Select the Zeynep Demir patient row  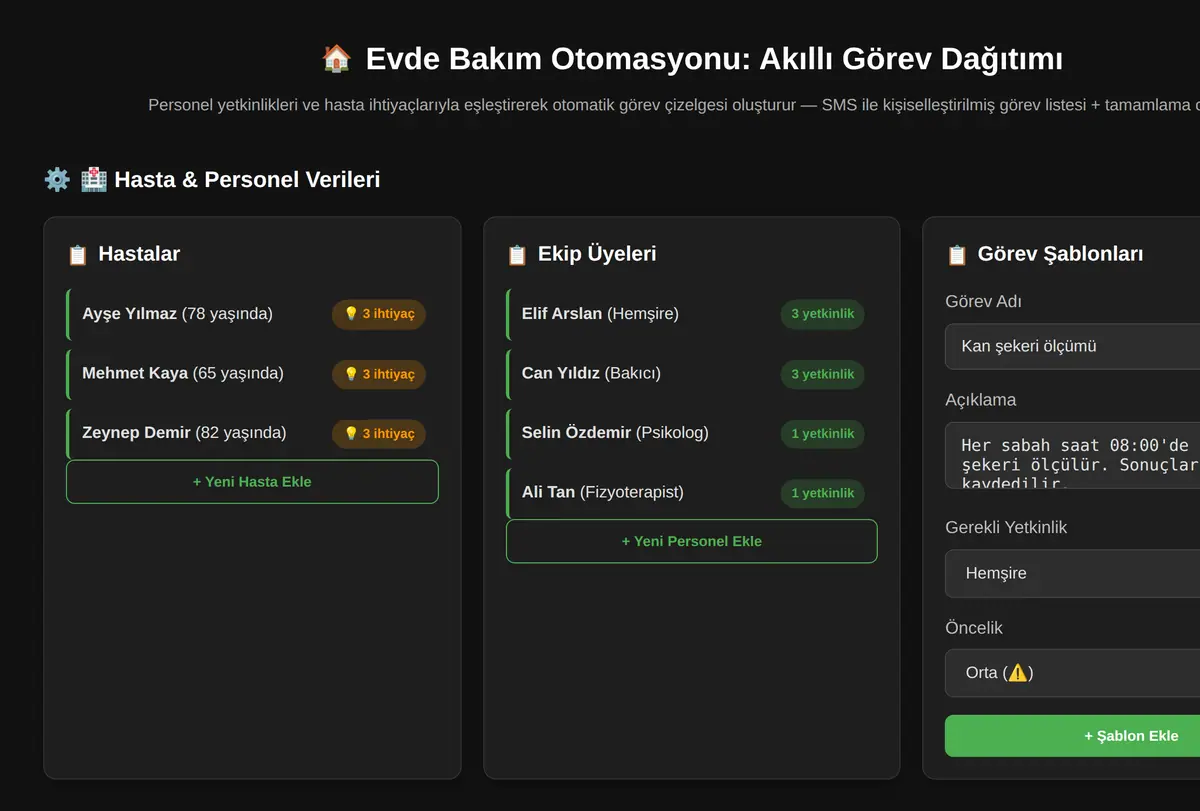(x=252, y=433)
